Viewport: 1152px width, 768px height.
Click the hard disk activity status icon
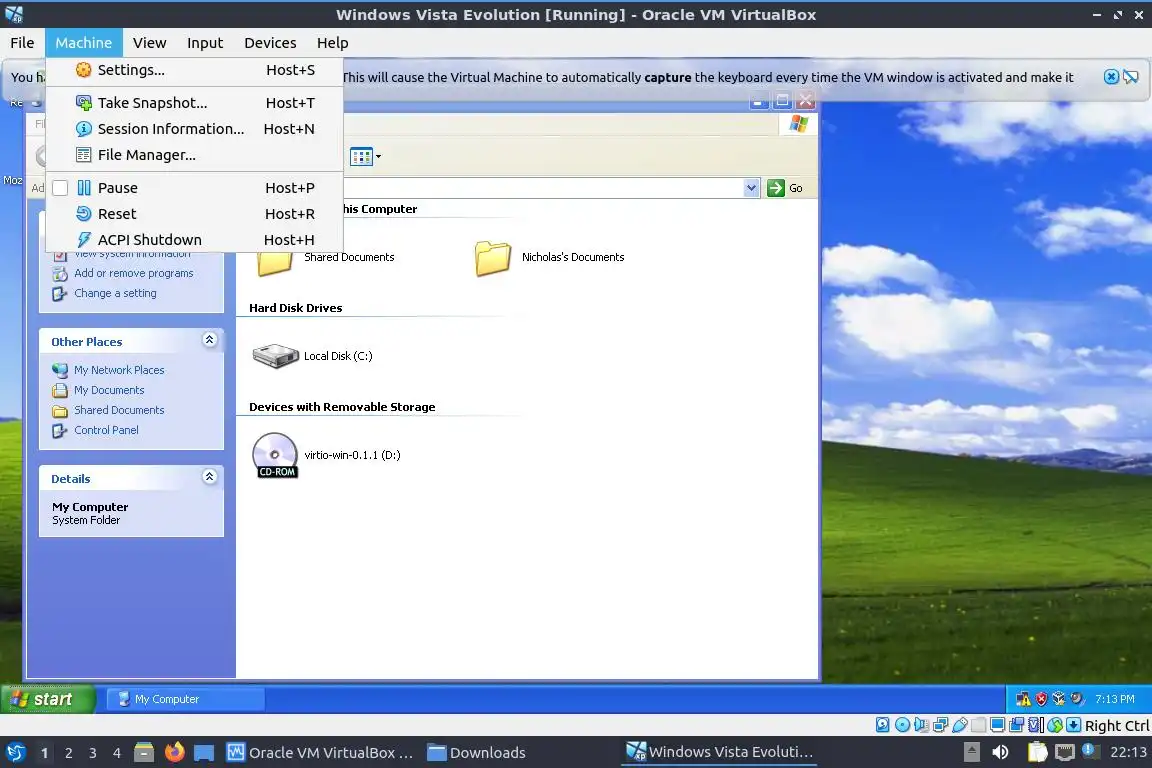[x=882, y=725]
